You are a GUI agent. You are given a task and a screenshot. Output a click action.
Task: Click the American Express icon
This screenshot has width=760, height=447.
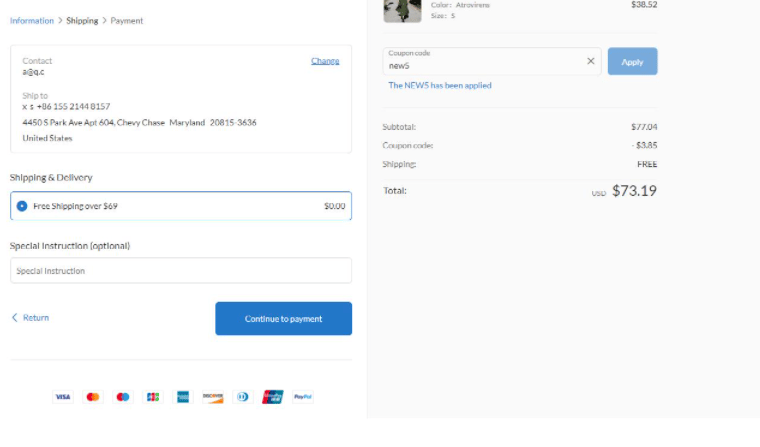tap(183, 397)
